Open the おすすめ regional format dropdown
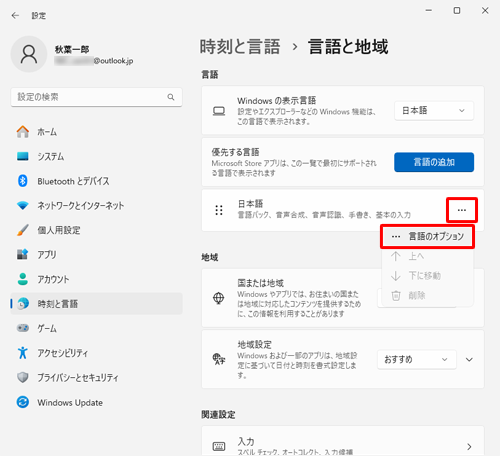 click(417, 359)
